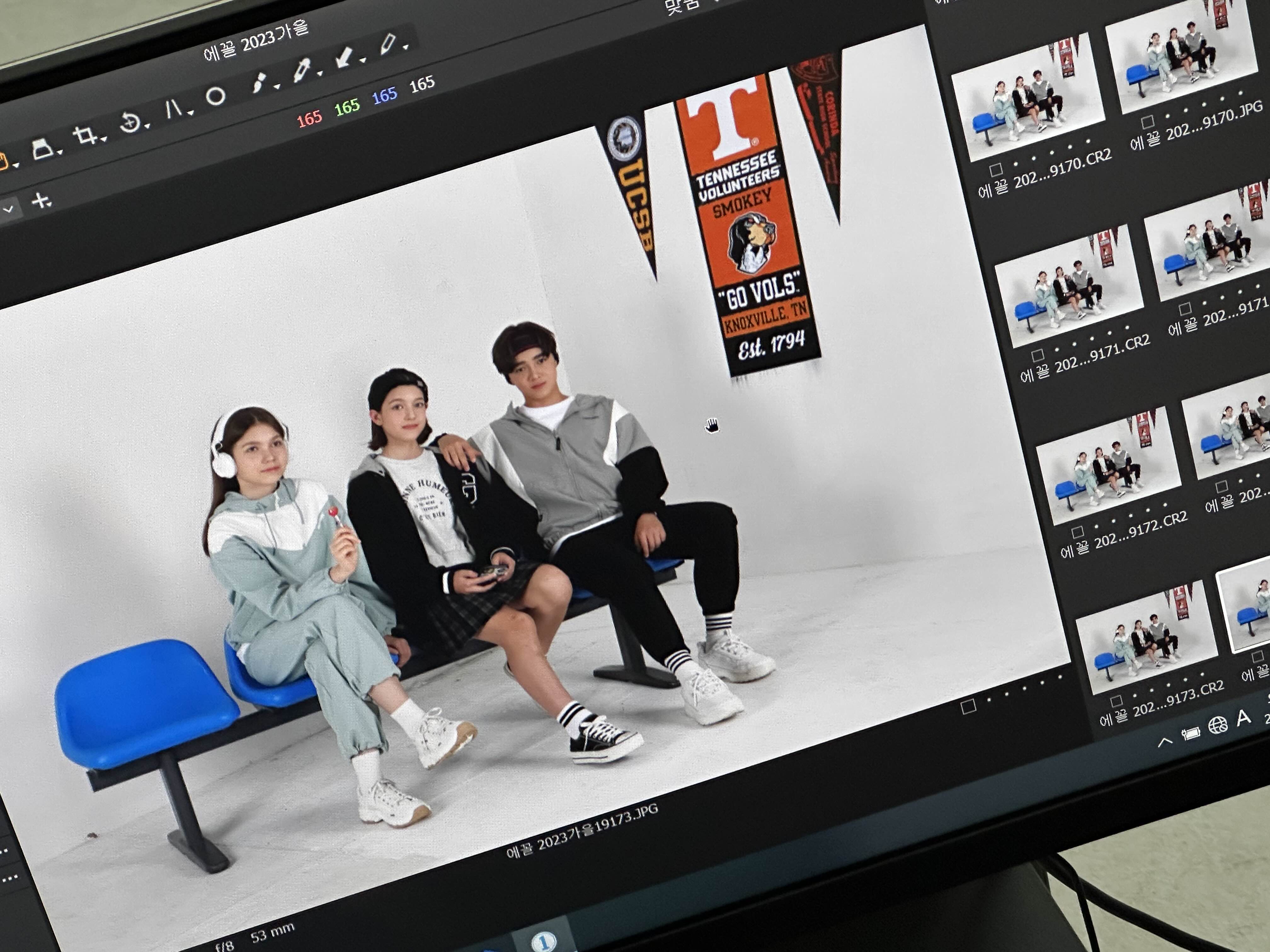Screen dimensions: 1270x952
Task: Check the color tag box of 9171.CR2
Action: [x=1038, y=356]
